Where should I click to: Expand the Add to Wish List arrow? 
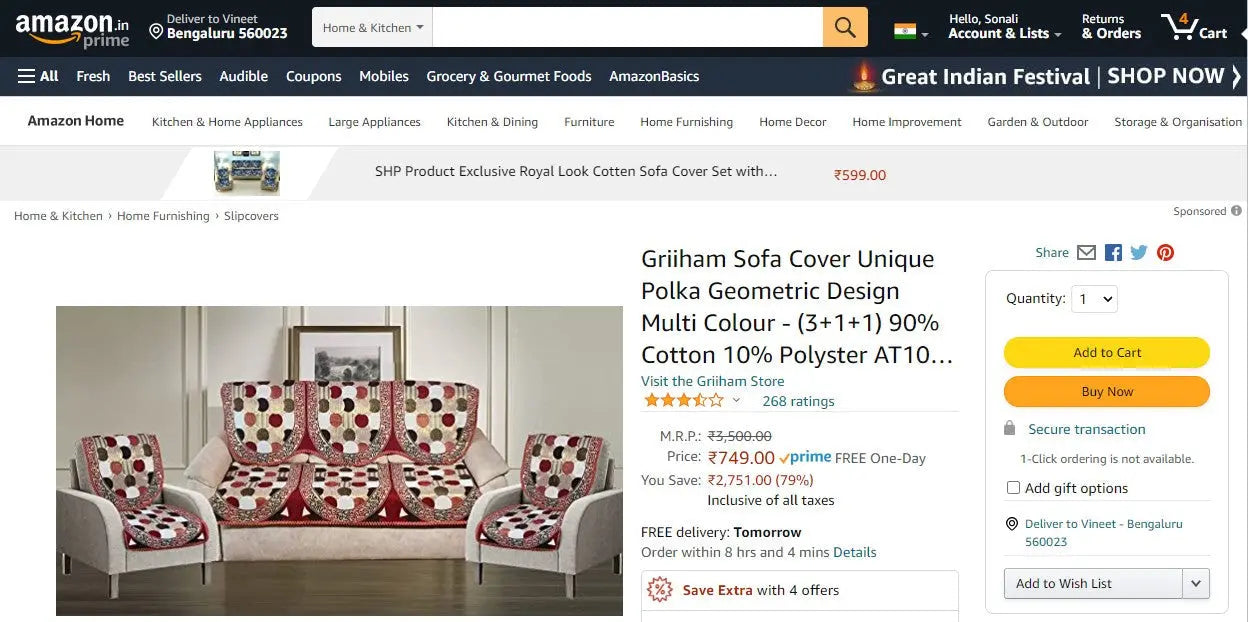[1196, 584]
